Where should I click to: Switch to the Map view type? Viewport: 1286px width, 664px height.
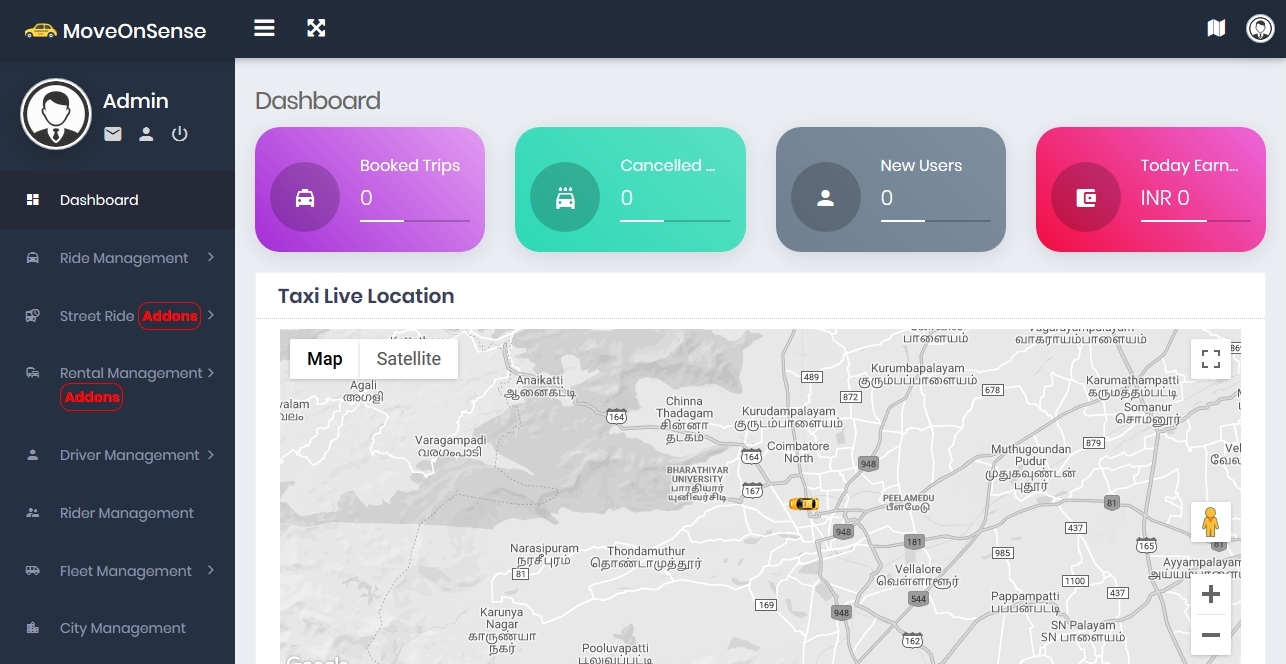(x=325, y=359)
